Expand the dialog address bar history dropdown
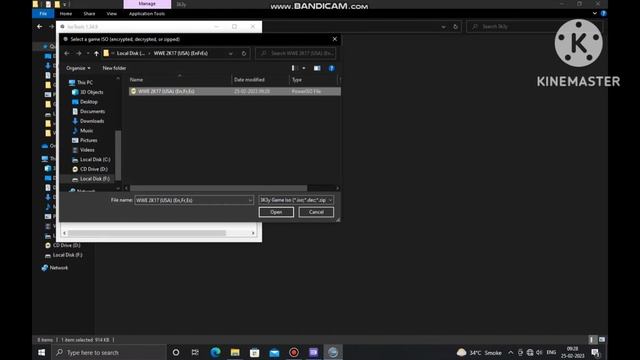This screenshot has height=360, width=640. click(231, 53)
